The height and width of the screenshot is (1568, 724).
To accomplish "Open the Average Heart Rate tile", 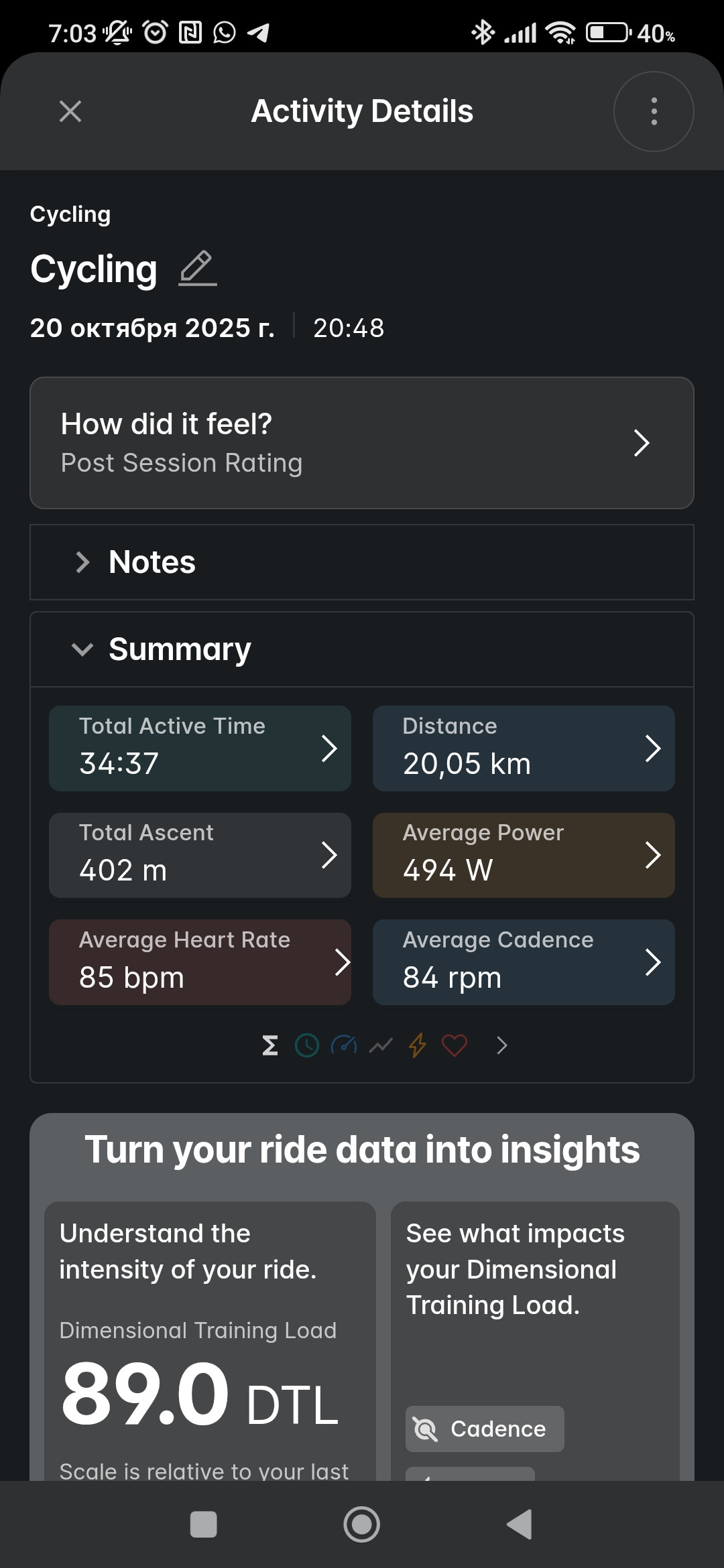I will [200, 962].
